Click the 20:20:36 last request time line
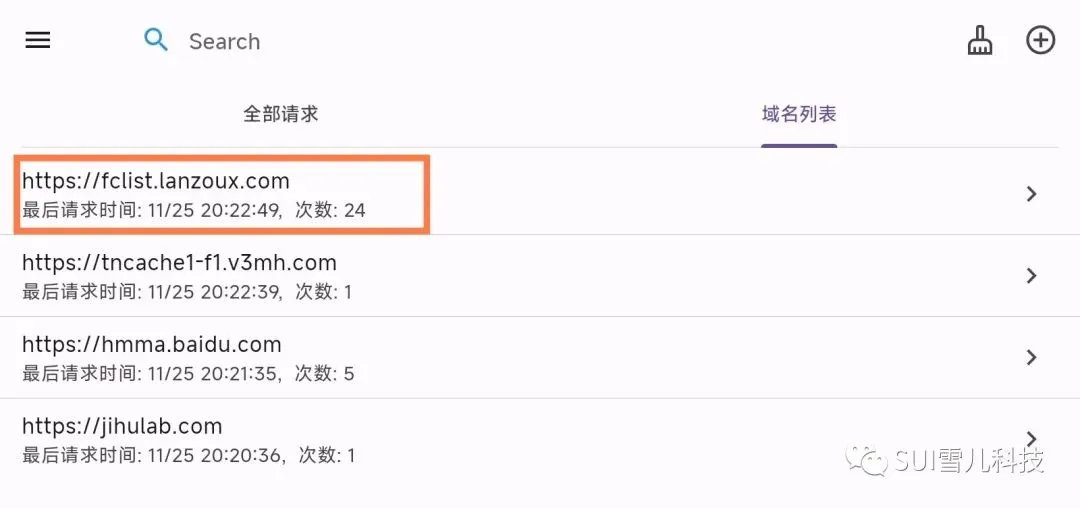The height and width of the screenshot is (508, 1080). (x=188, y=456)
